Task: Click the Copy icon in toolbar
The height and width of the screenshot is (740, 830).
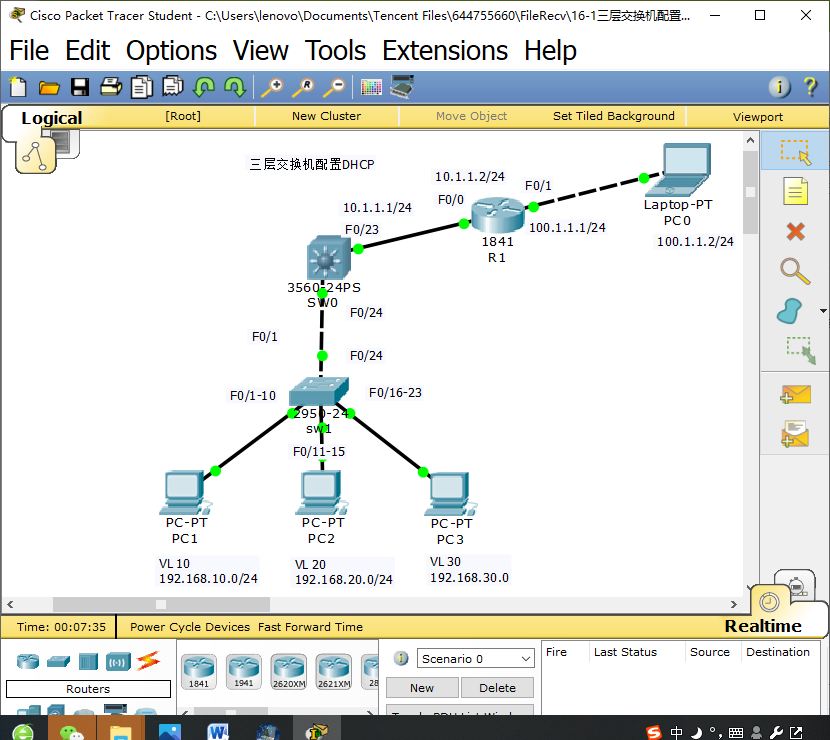Action: [142, 87]
